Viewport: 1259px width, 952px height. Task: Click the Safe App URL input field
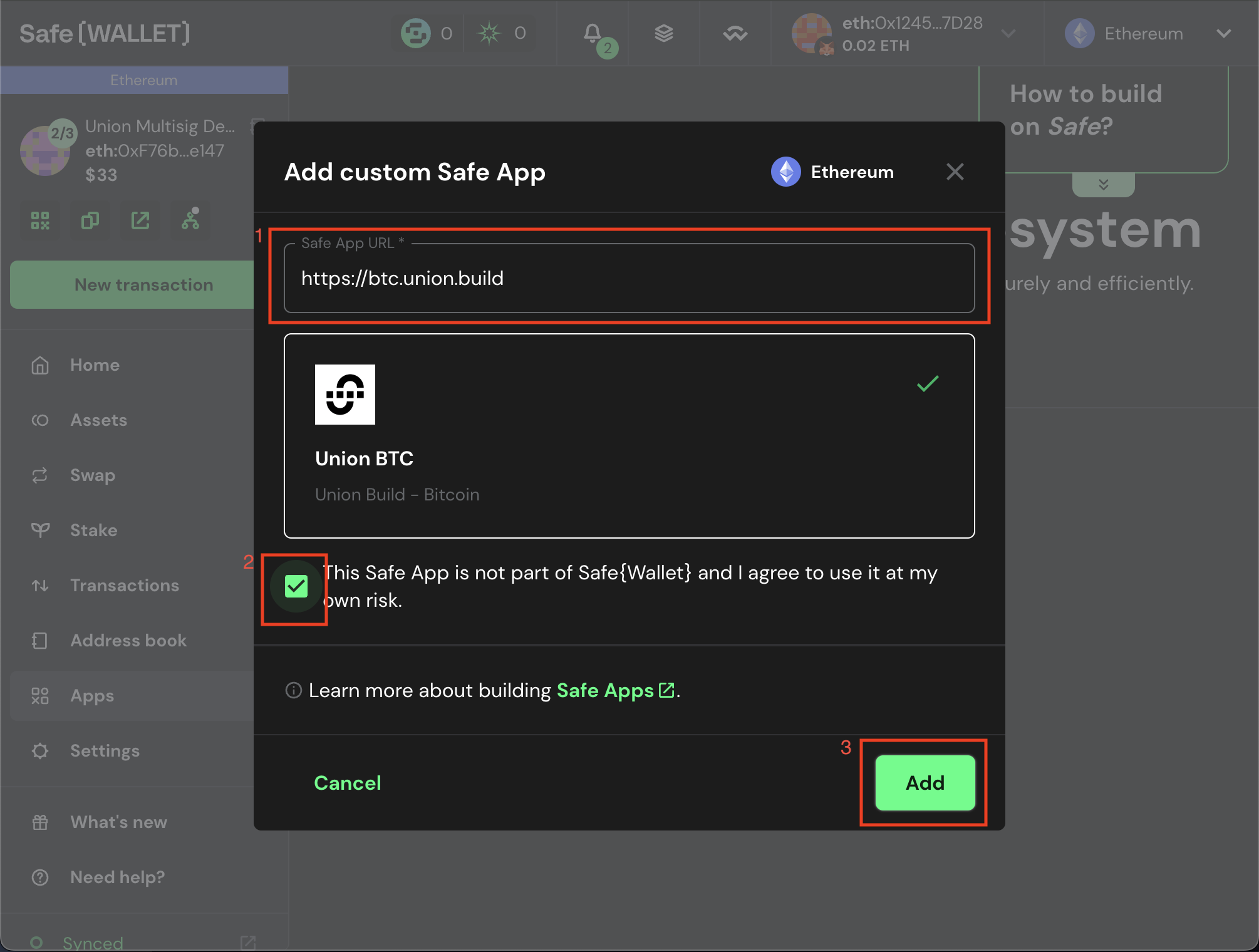pos(629,278)
